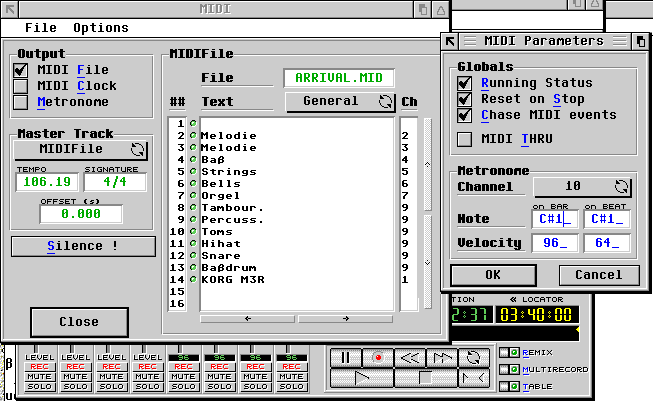Viewport: 653px width, 401px height.
Task: Enable the MIDI Clock output checkbox
Action: pyautogui.click(x=20, y=86)
